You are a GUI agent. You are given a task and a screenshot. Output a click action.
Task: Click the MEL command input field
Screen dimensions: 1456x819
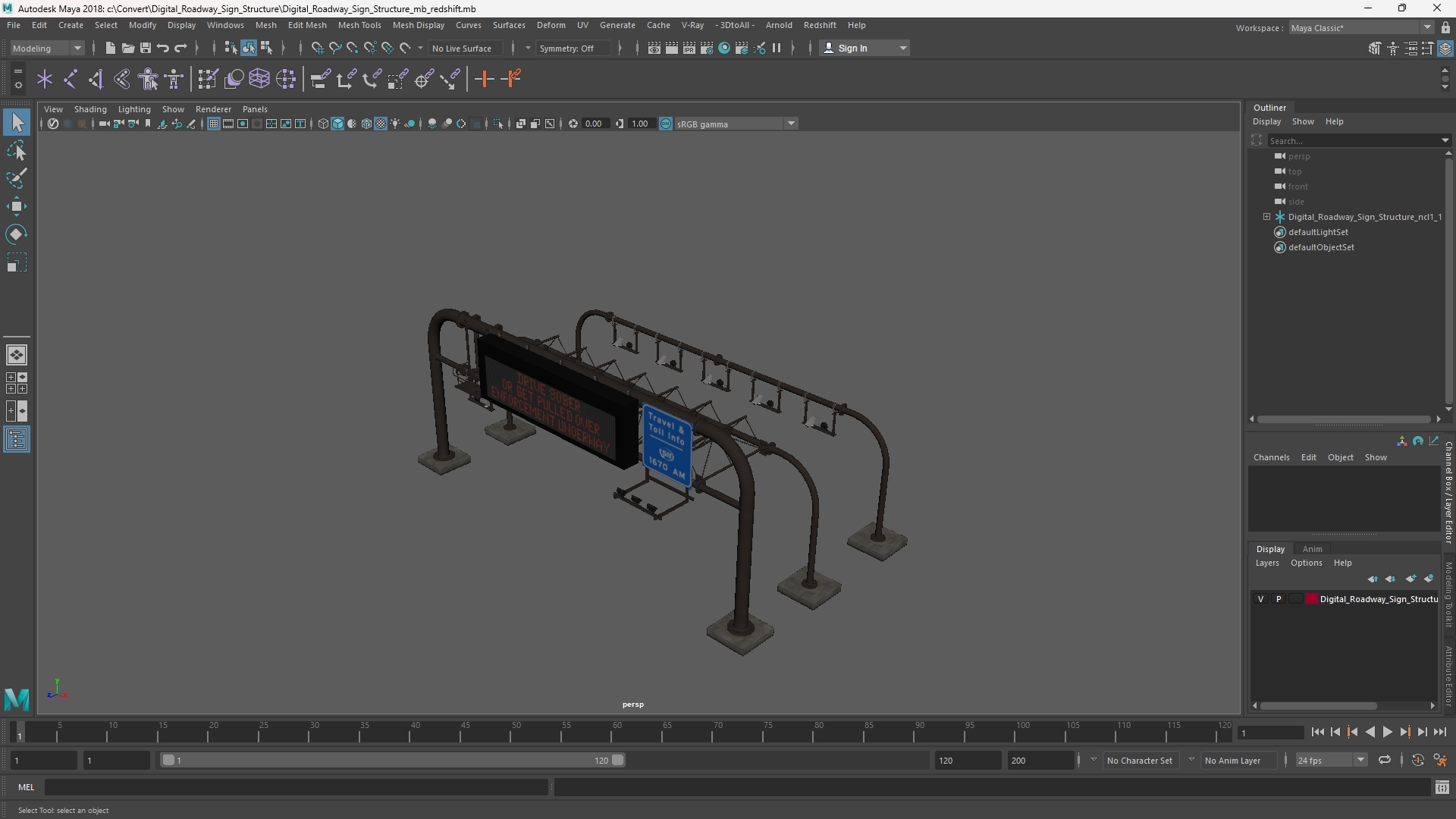[x=296, y=787]
